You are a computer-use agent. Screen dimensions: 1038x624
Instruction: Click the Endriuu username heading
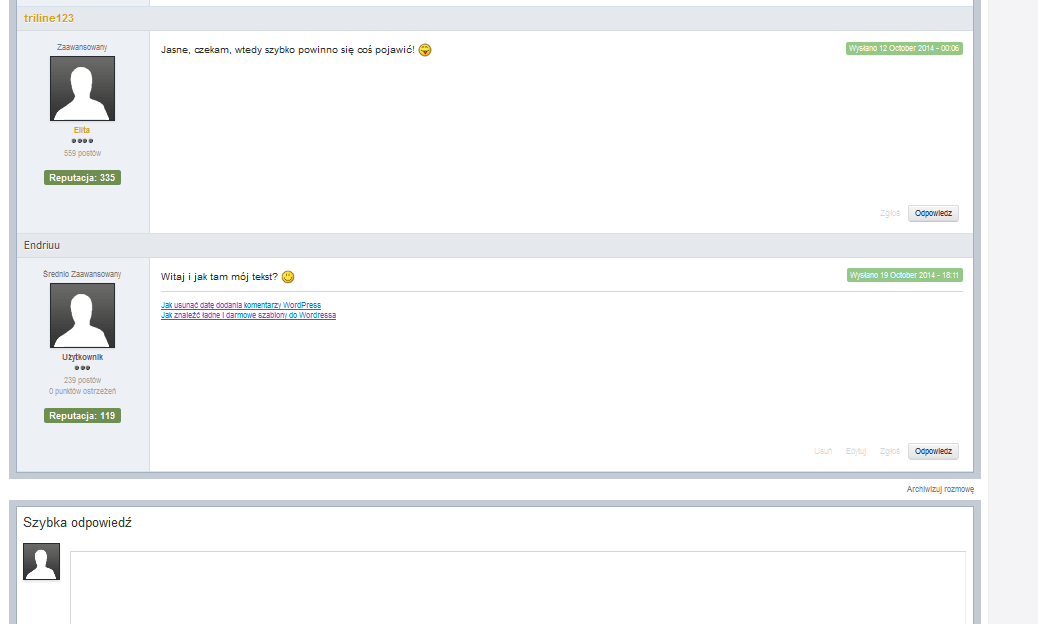(43, 245)
